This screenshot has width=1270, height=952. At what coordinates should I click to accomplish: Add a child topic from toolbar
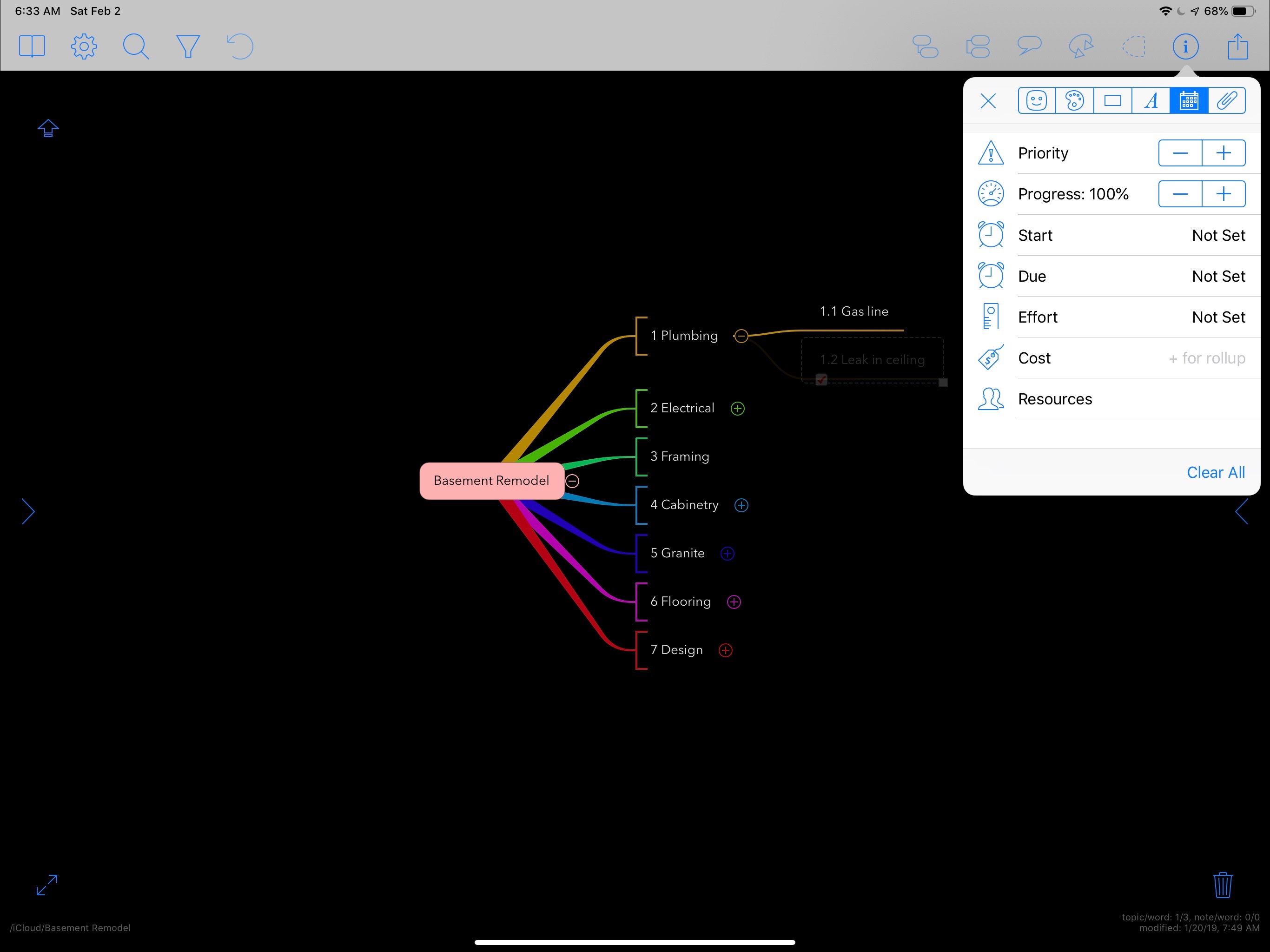click(926, 46)
